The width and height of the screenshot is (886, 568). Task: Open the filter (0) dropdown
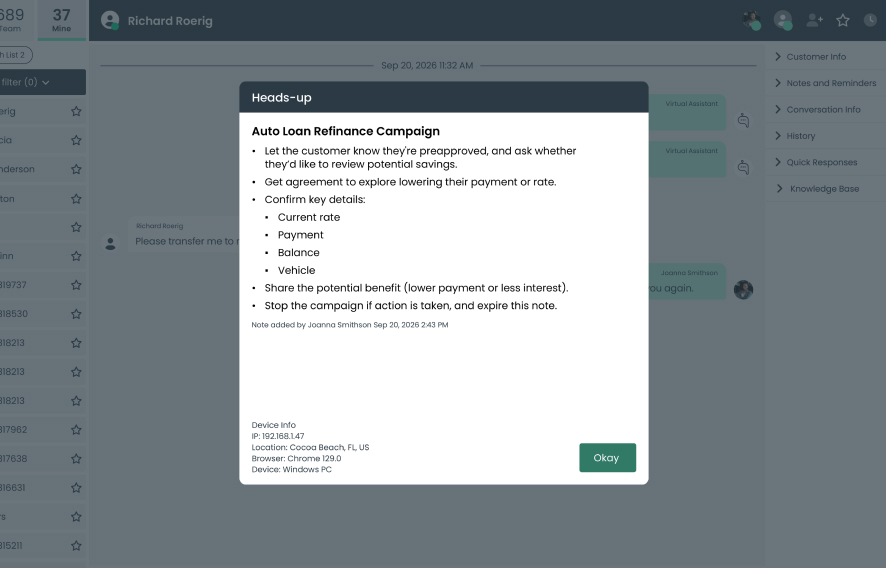pos(43,82)
